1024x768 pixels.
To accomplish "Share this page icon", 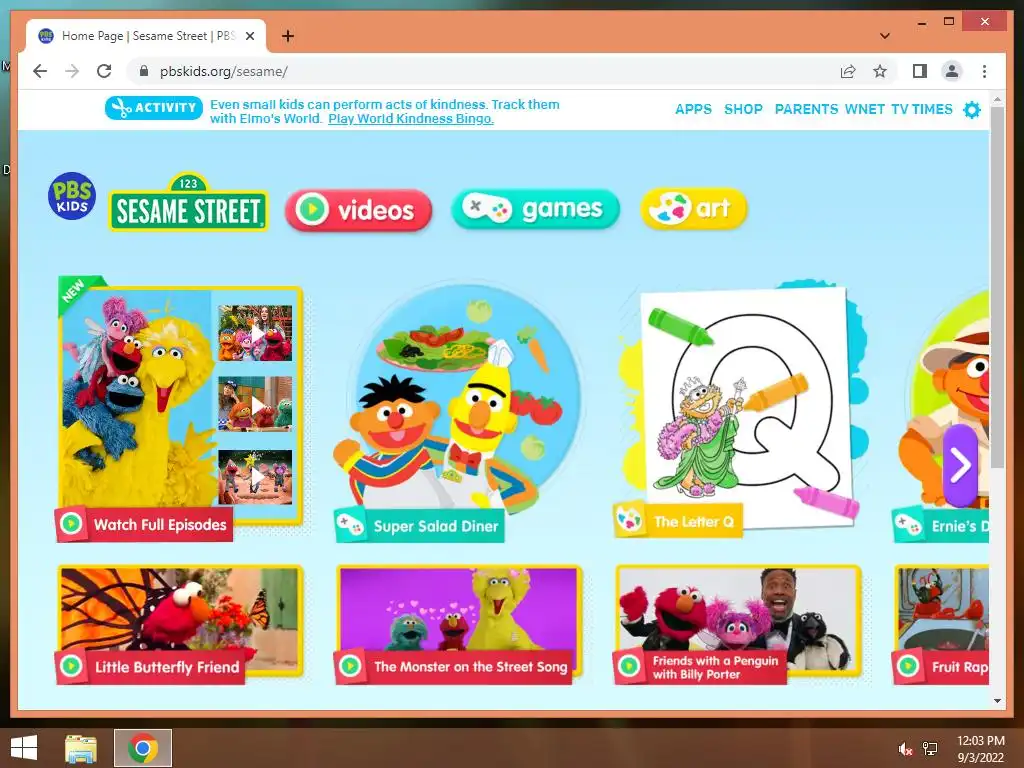I will [x=848, y=71].
